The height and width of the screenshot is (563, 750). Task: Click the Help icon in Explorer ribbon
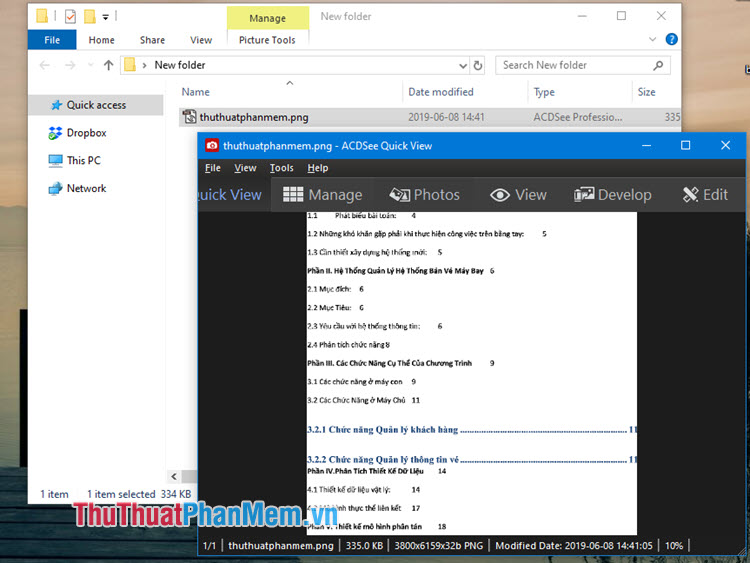[670, 40]
